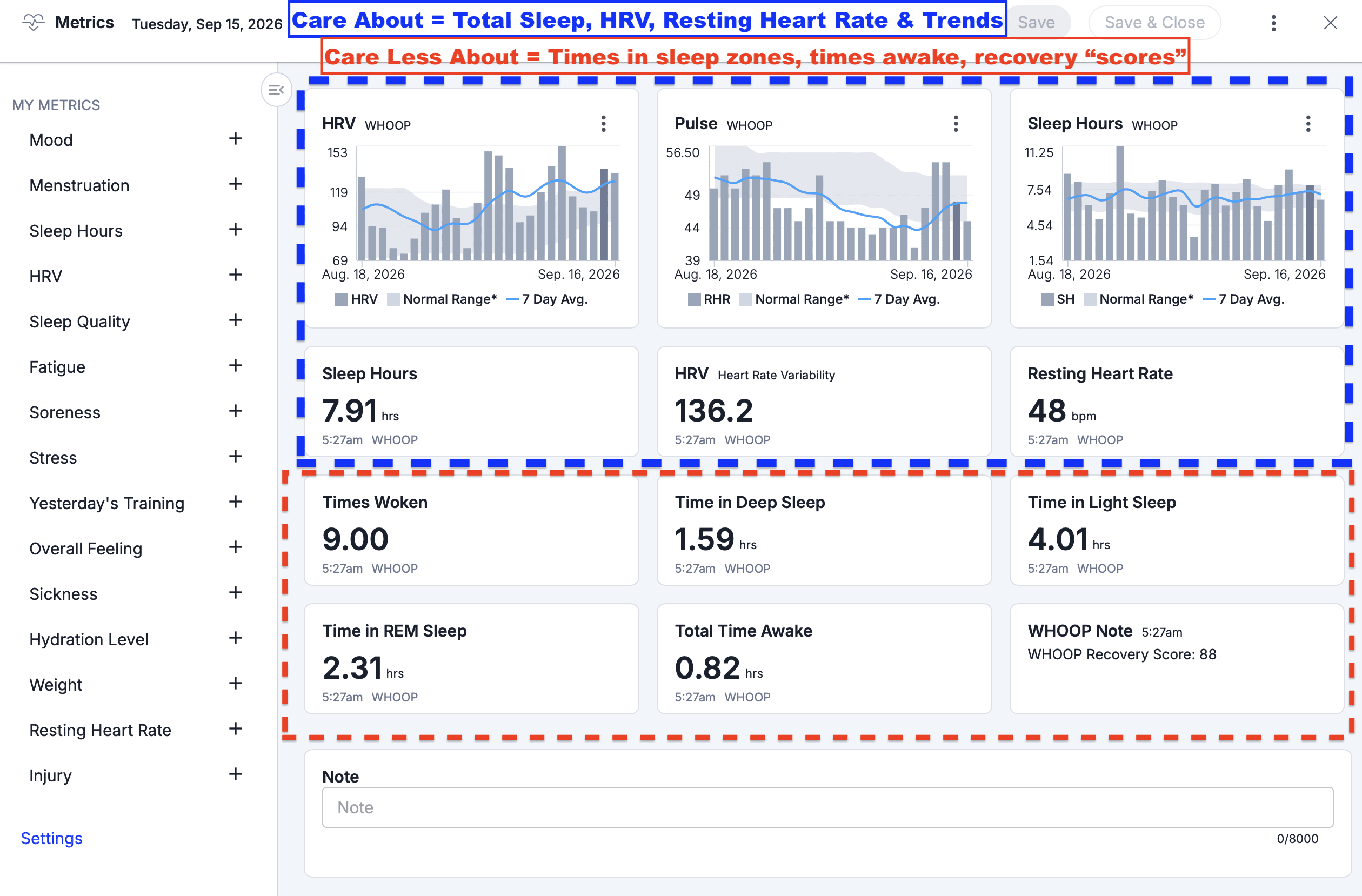This screenshot has width=1362, height=896.
Task: Click the plus next to Sleep Quality
Action: click(x=235, y=320)
